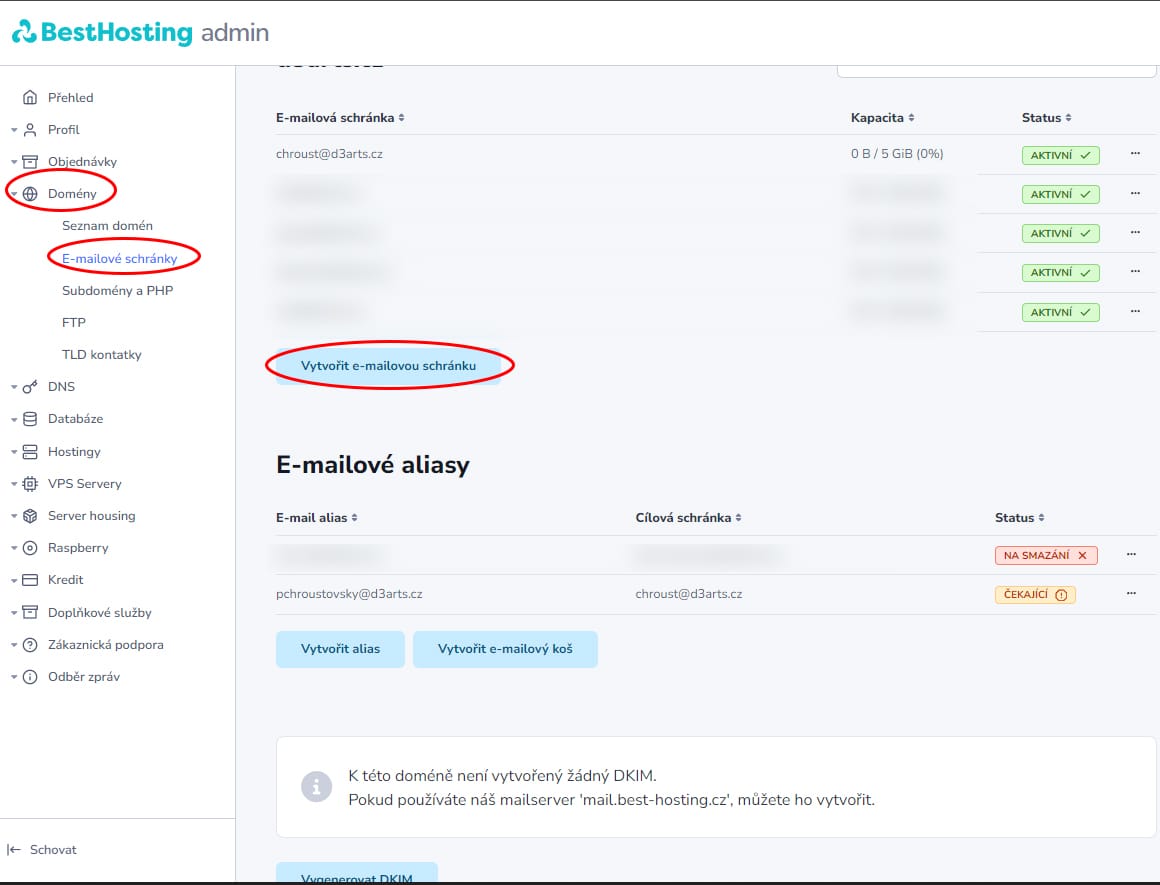Click the Server housing box icon

tap(30, 516)
